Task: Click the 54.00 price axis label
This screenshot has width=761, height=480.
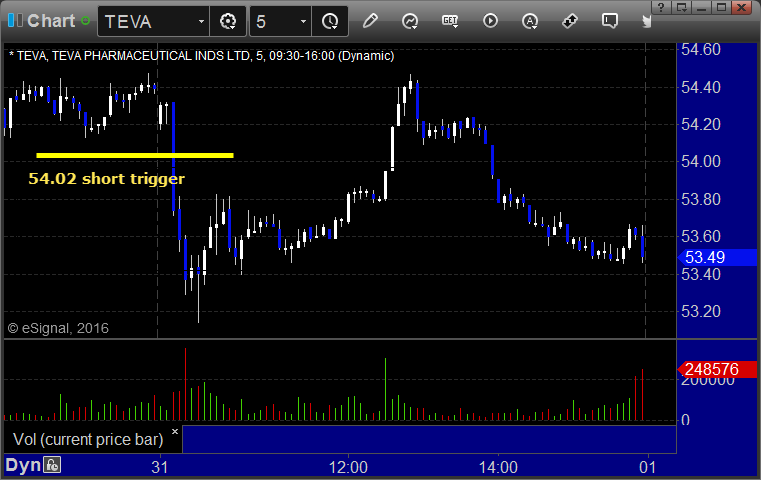Action: pos(701,162)
